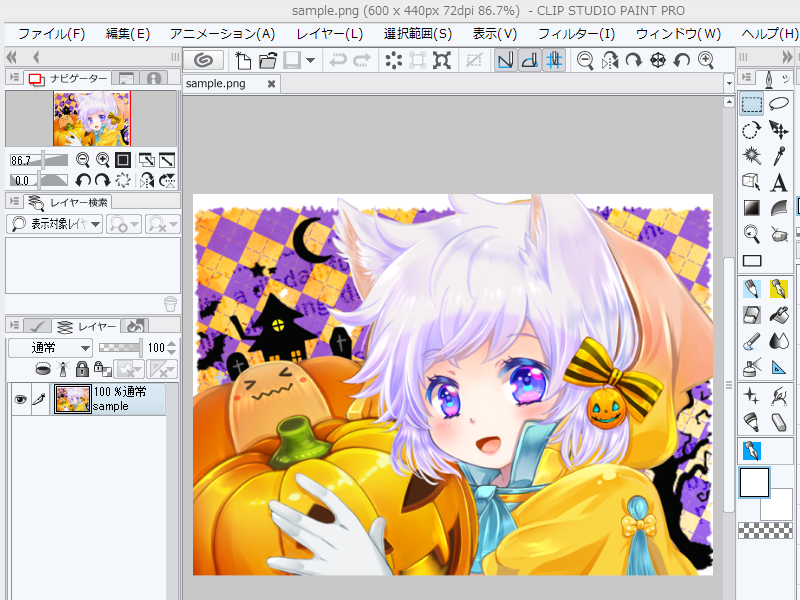The width and height of the screenshot is (800, 600).
Task: Select the Text tool (letter A)
Action: [x=779, y=182]
